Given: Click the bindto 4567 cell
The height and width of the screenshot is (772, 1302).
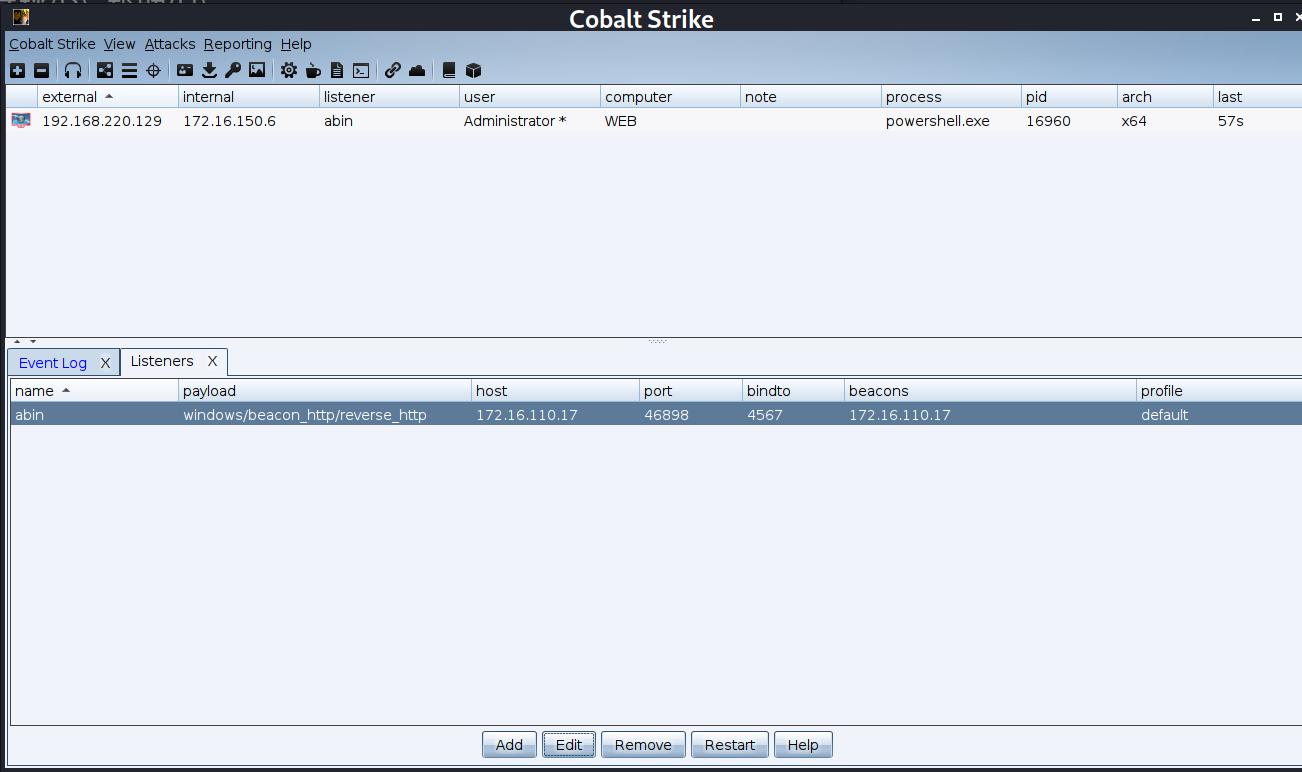Looking at the screenshot, I should click(794, 415).
